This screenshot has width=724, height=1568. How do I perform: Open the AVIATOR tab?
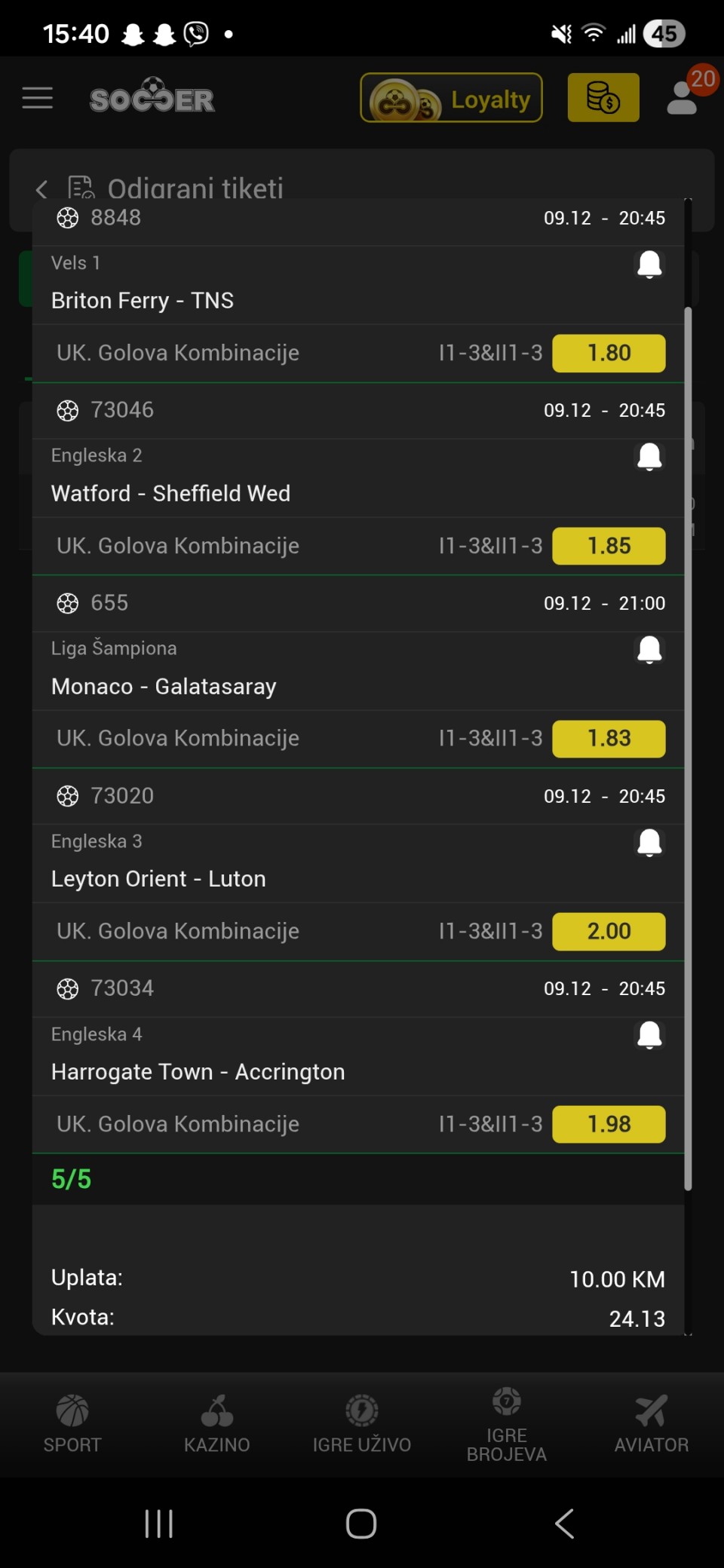[652, 1423]
